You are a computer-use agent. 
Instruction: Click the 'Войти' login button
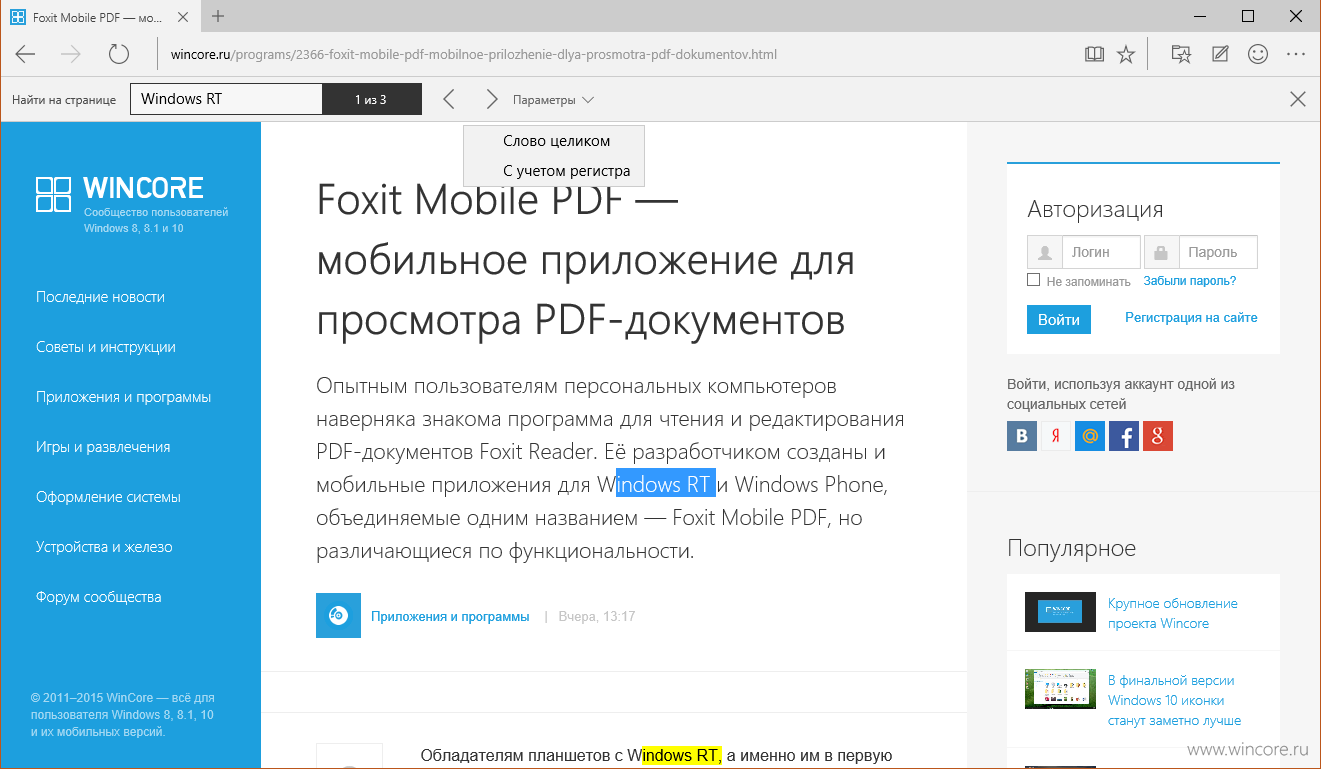[x=1059, y=320]
